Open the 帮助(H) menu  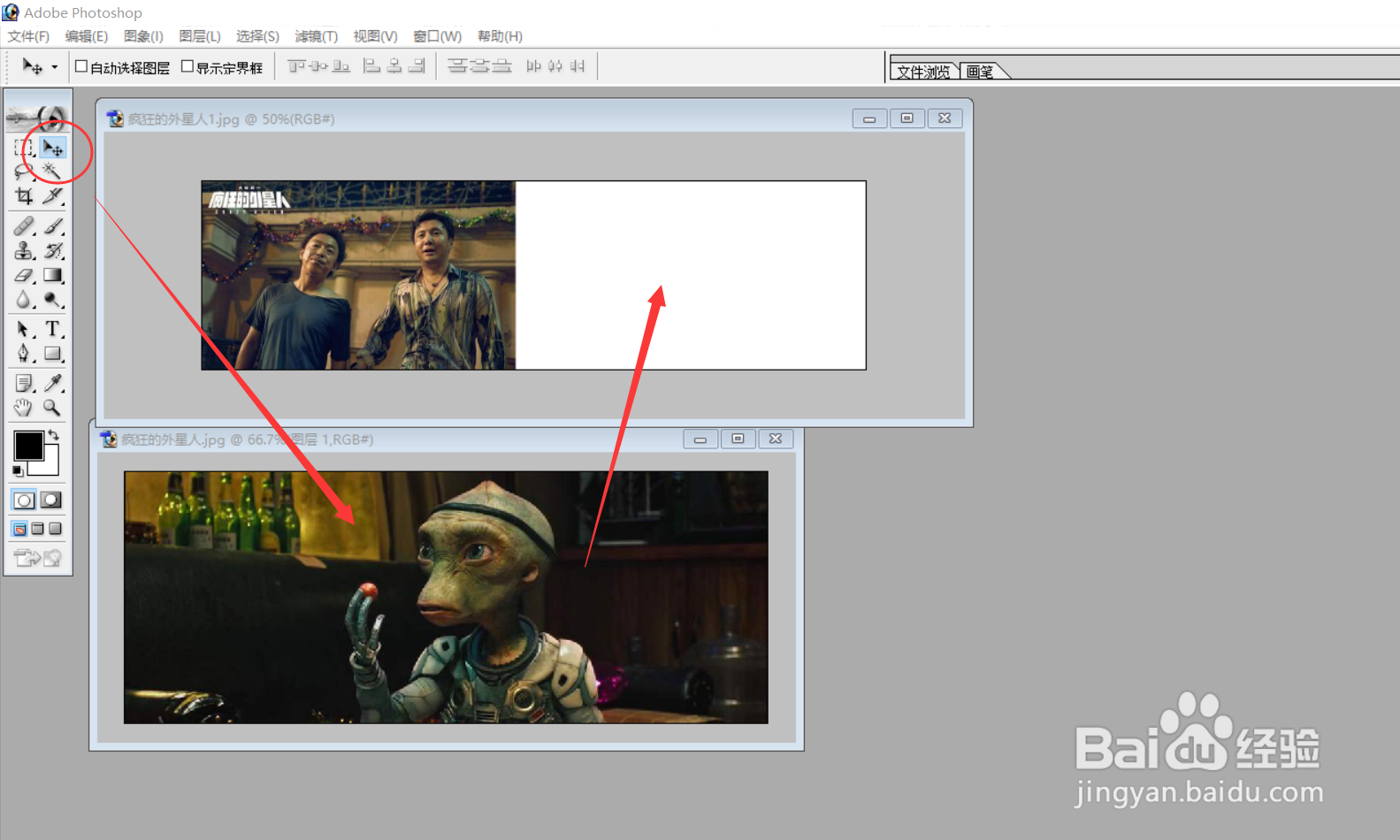tap(500, 36)
